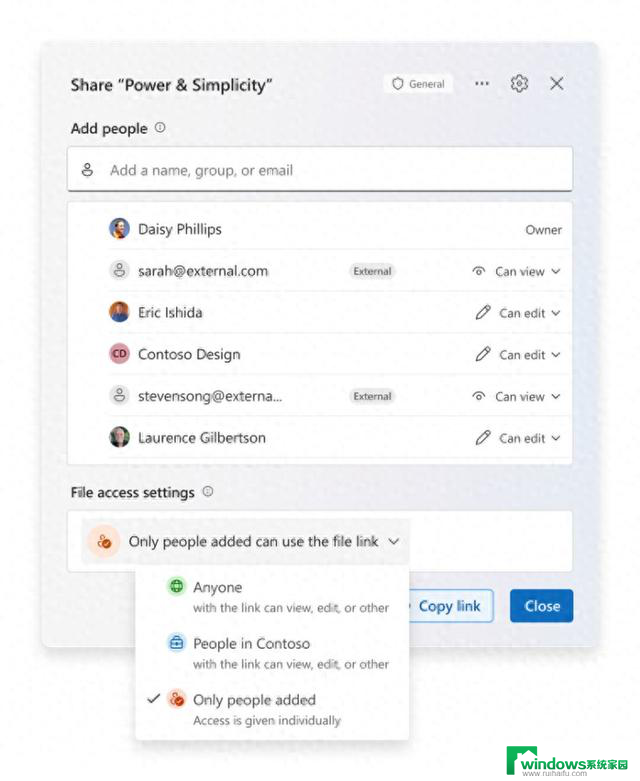640x781 pixels.
Task: Choose the People in Contoso link option
Action: pos(272,653)
